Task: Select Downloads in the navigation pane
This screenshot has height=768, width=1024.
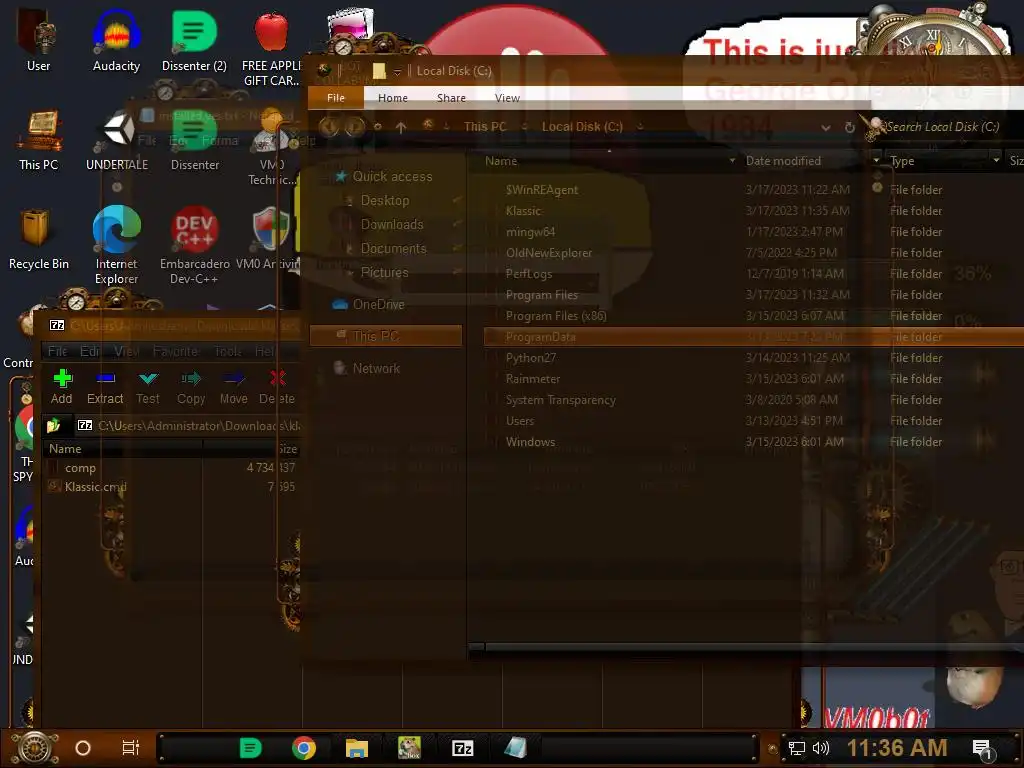Action: [392, 225]
